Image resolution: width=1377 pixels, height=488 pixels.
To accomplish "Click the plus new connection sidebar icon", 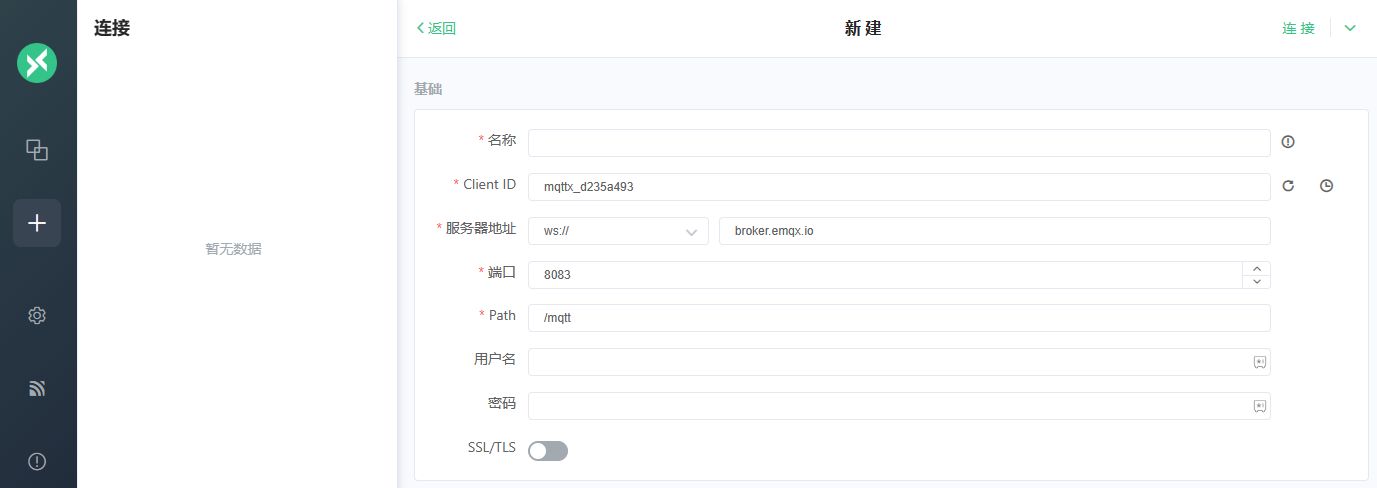I will [37, 223].
